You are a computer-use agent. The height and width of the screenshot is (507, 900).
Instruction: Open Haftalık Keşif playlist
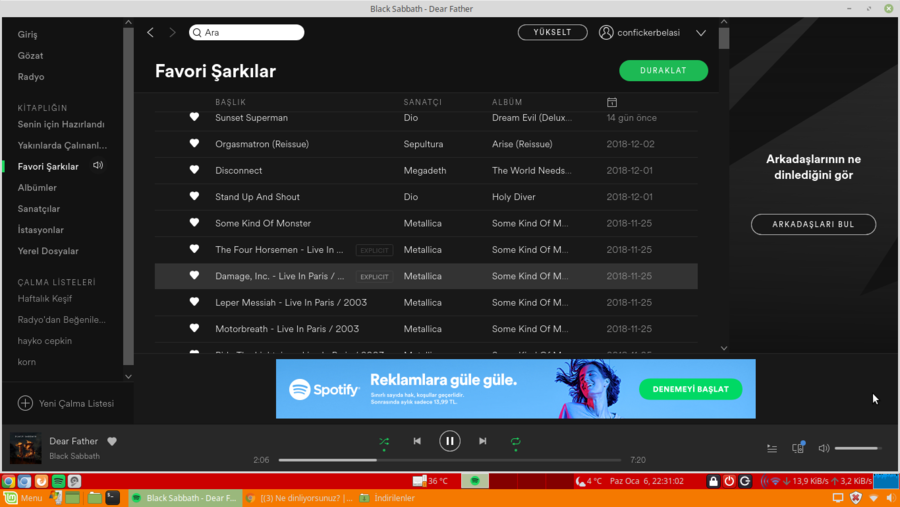tap(44, 299)
